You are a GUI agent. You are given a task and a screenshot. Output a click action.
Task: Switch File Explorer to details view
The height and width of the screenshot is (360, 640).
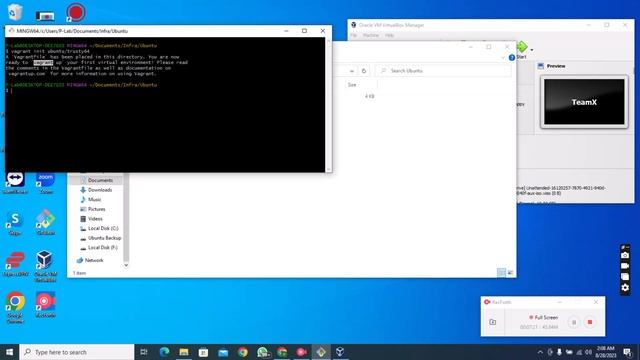point(501,272)
